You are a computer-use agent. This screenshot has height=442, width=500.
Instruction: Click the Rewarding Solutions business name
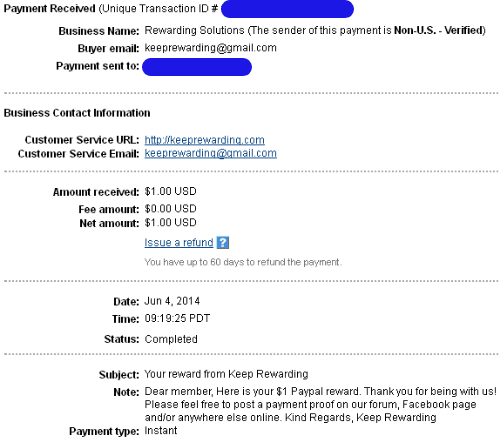pos(194,30)
